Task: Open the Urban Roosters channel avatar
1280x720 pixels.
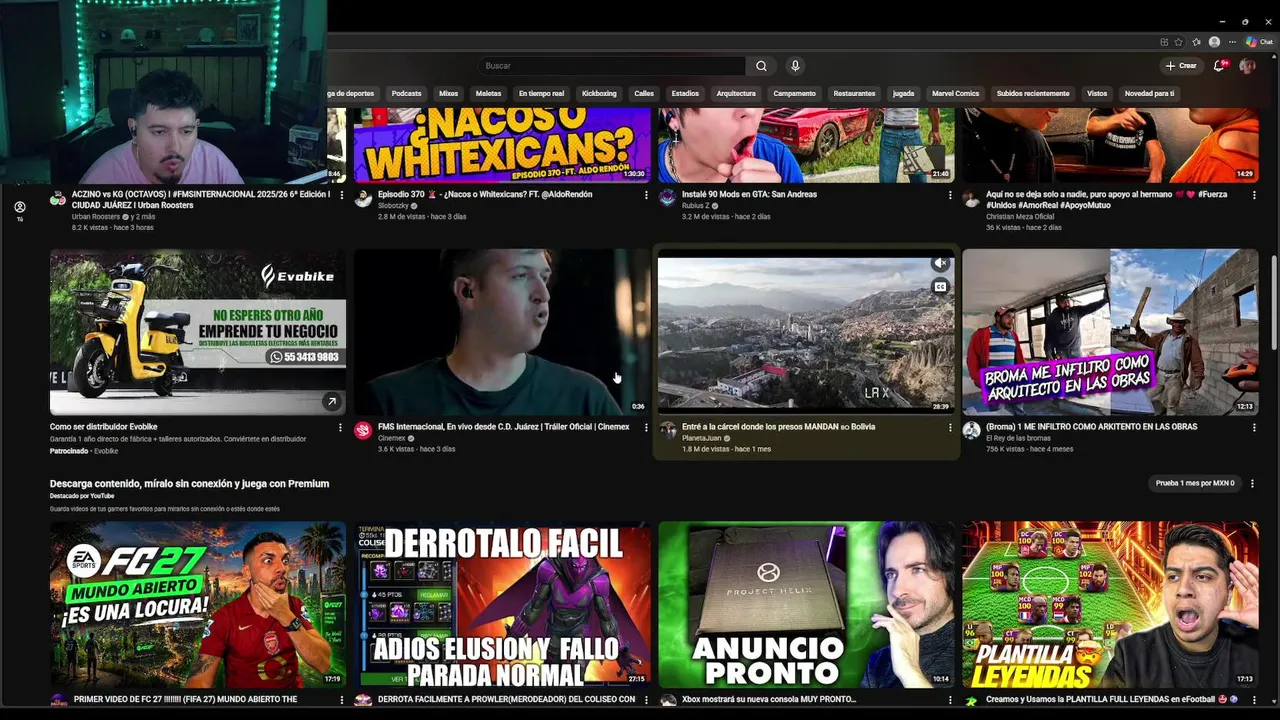Action: tap(58, 198)
